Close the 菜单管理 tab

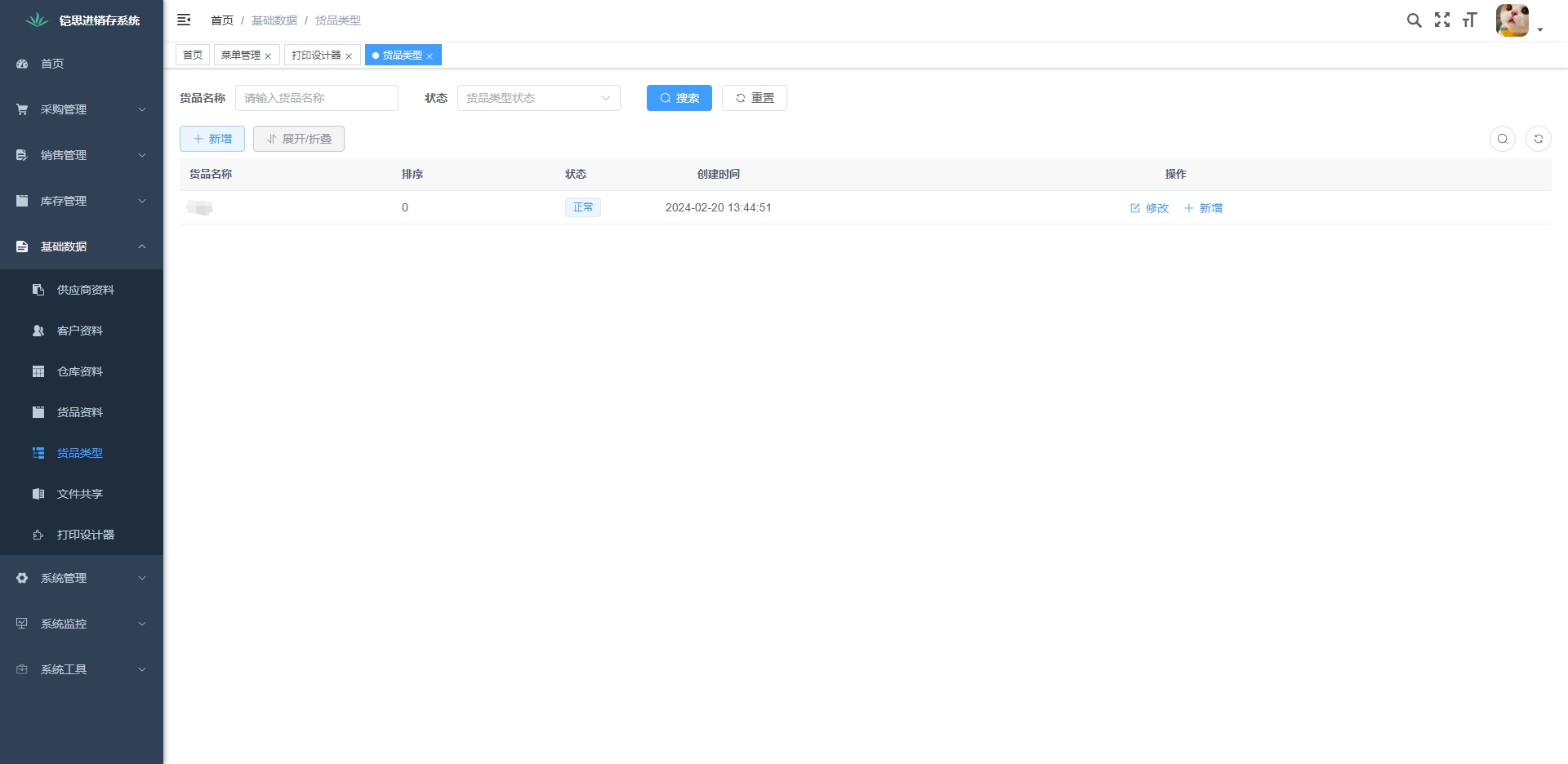coord(268,56)
